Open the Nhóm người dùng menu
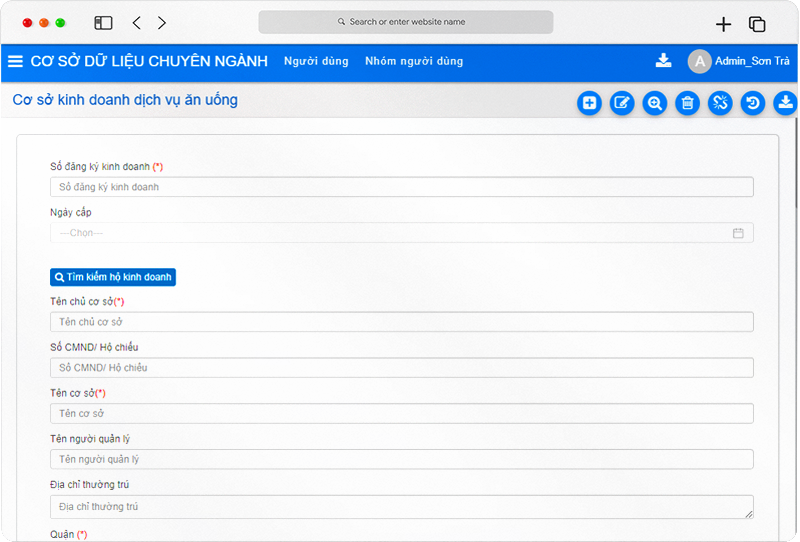This screenshot has height=542, width=800. pos(414,61)
